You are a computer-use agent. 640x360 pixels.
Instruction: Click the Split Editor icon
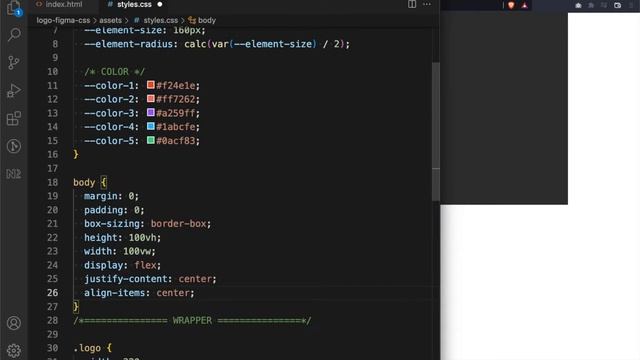412,4
